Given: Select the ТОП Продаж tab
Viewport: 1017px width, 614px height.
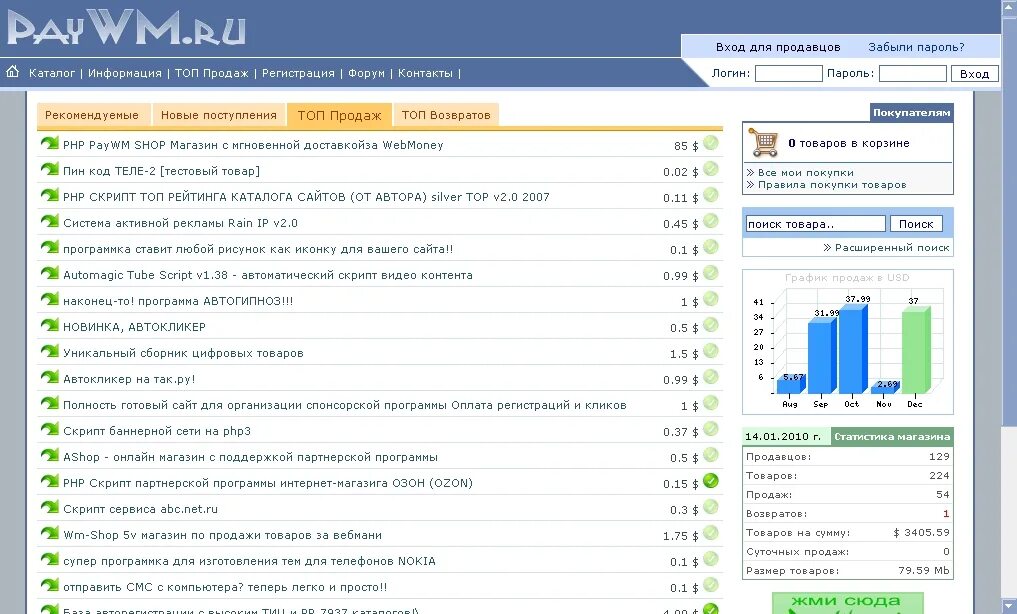Looking at the screenshot, I should click(339, 115).
